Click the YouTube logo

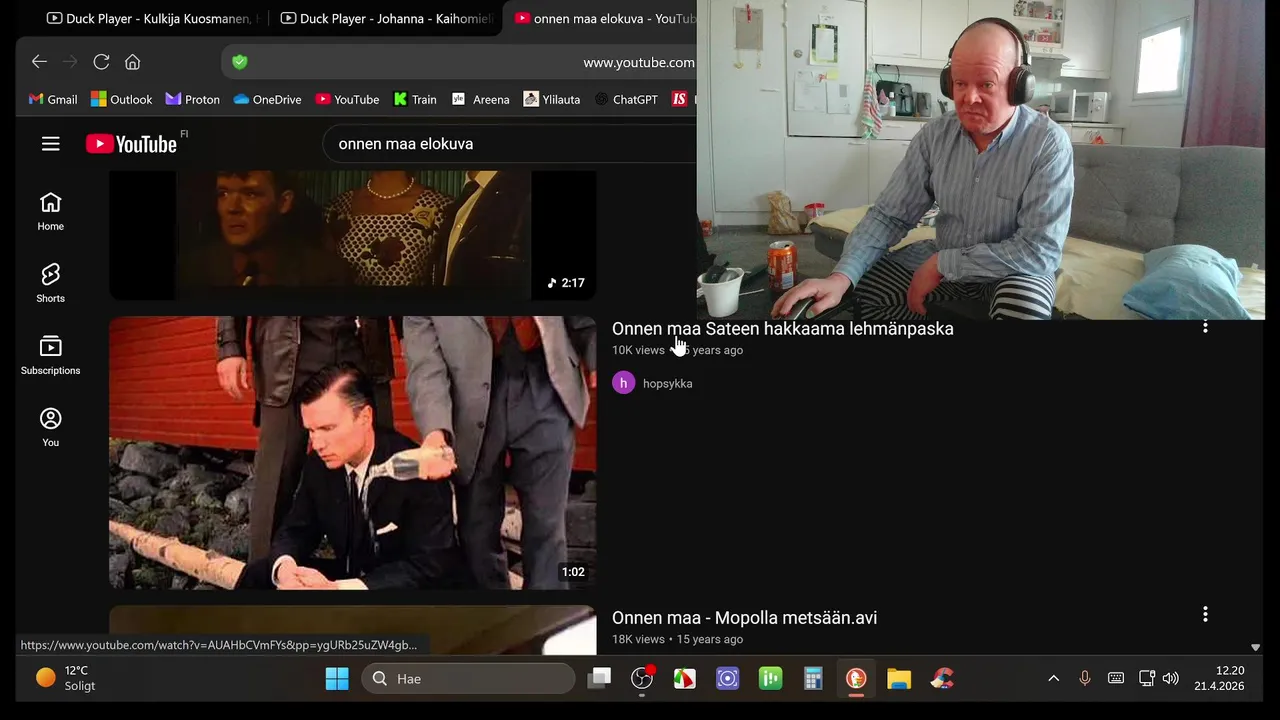(x=132, y=144)
